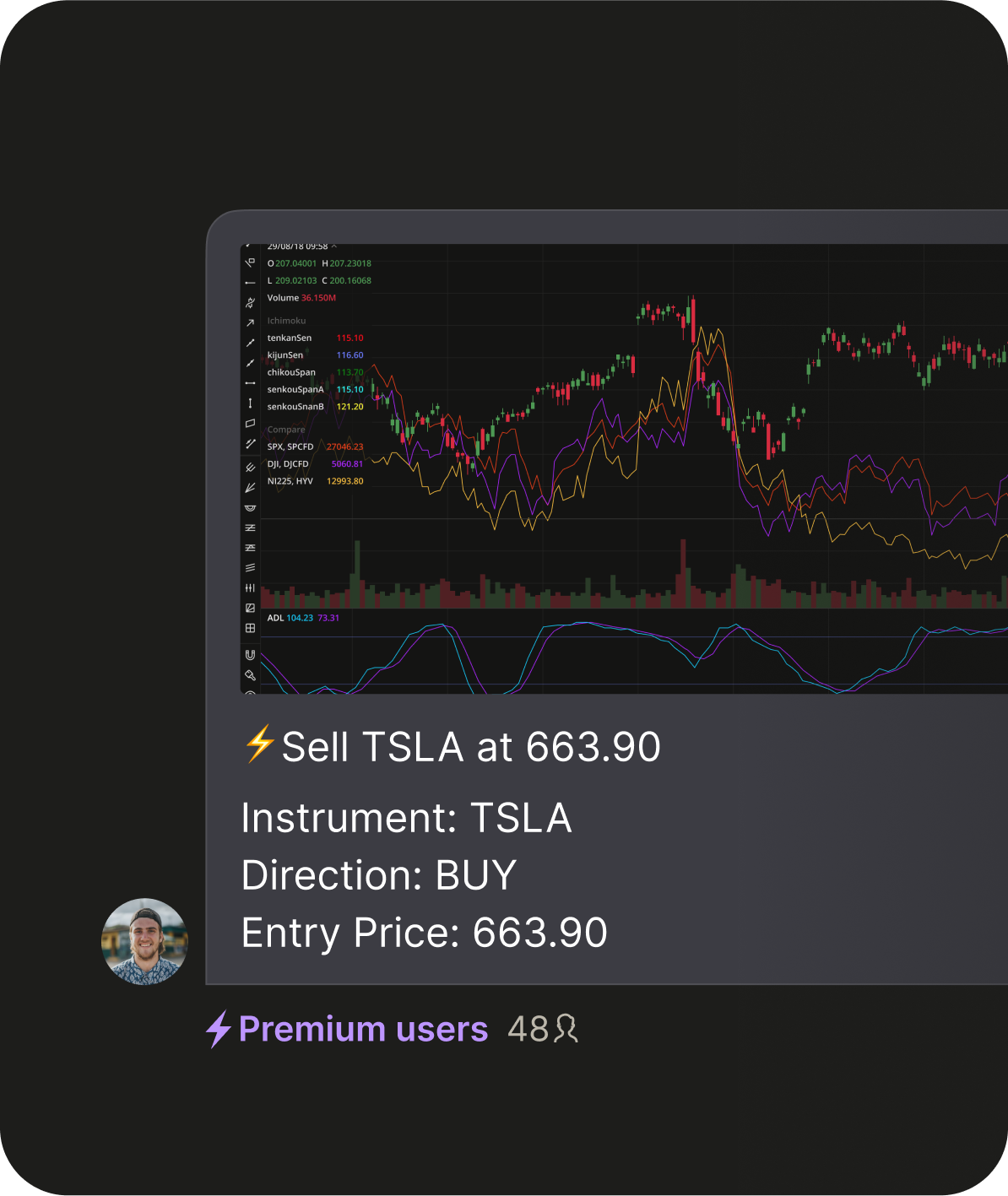Click the Ichimoku indicator label
Image resolution: width=1008 pixels, height=1196 pixels.
286,321
